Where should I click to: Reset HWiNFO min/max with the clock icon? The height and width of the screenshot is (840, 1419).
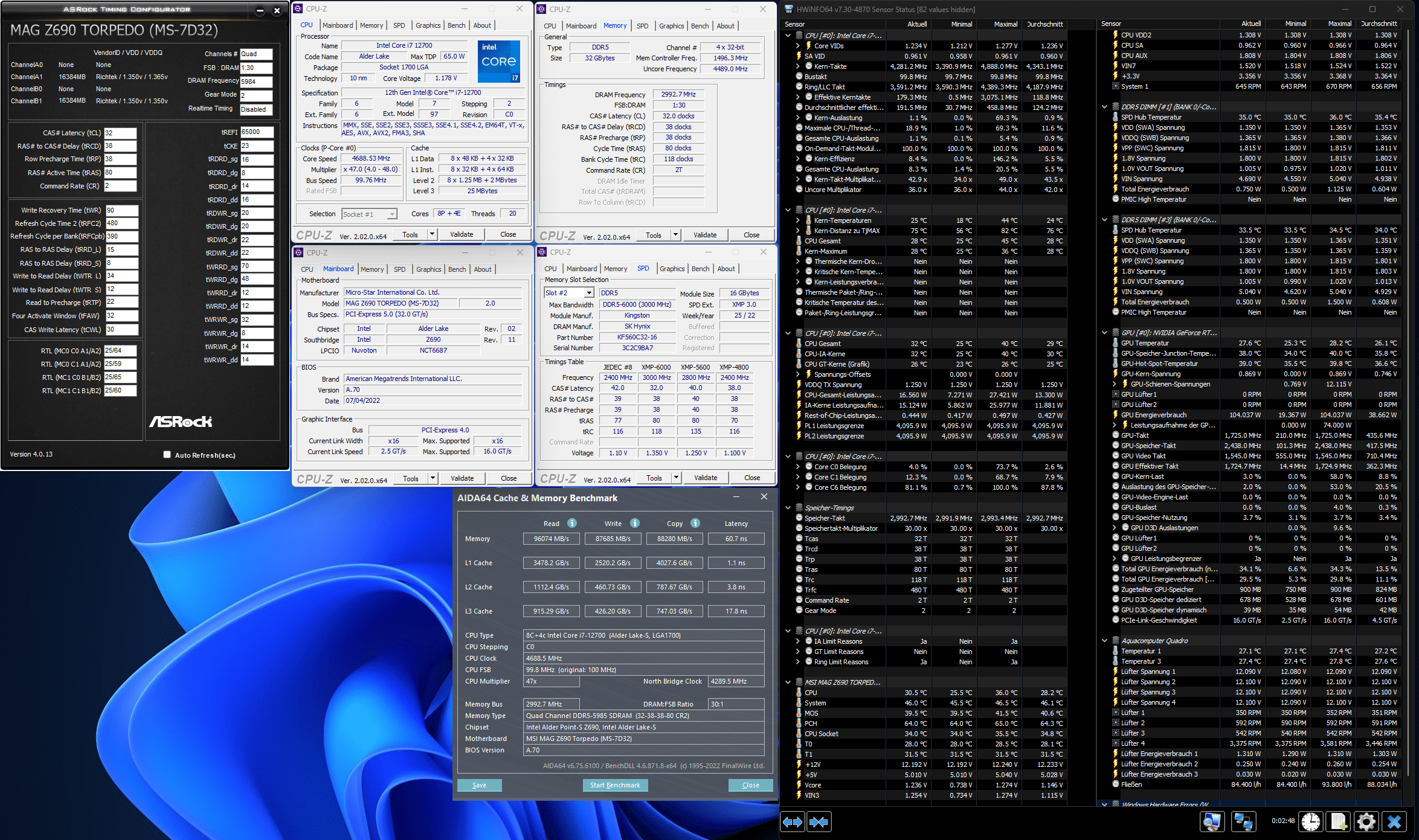coord(1311,821)
